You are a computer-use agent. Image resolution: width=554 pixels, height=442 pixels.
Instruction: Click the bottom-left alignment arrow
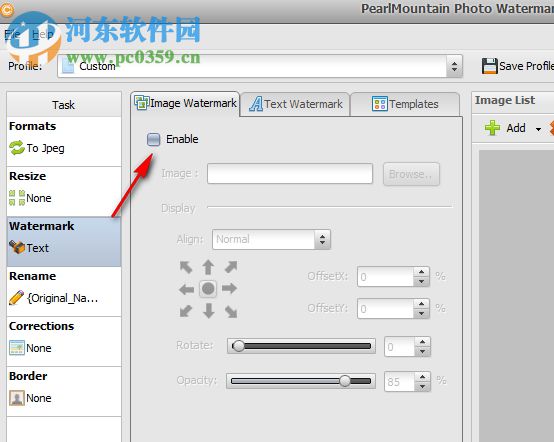tap(186, 311)
